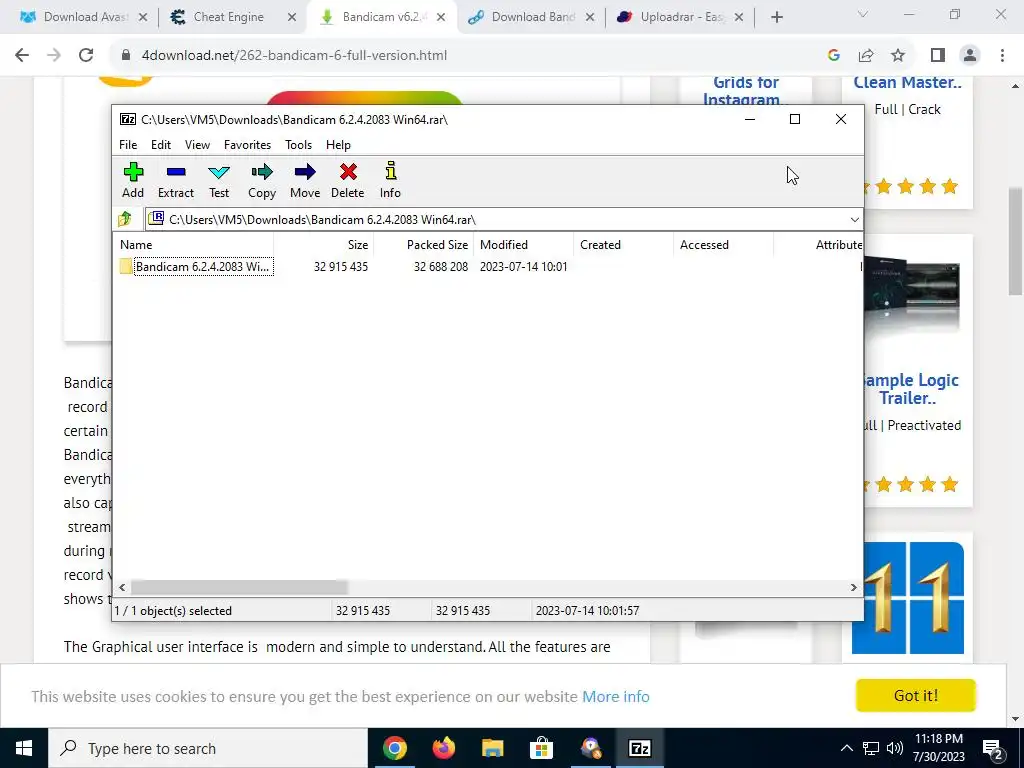Screen dimensions: 1024x768
Task: Open the Clean Master.. link
Action: tap(907, 83)
